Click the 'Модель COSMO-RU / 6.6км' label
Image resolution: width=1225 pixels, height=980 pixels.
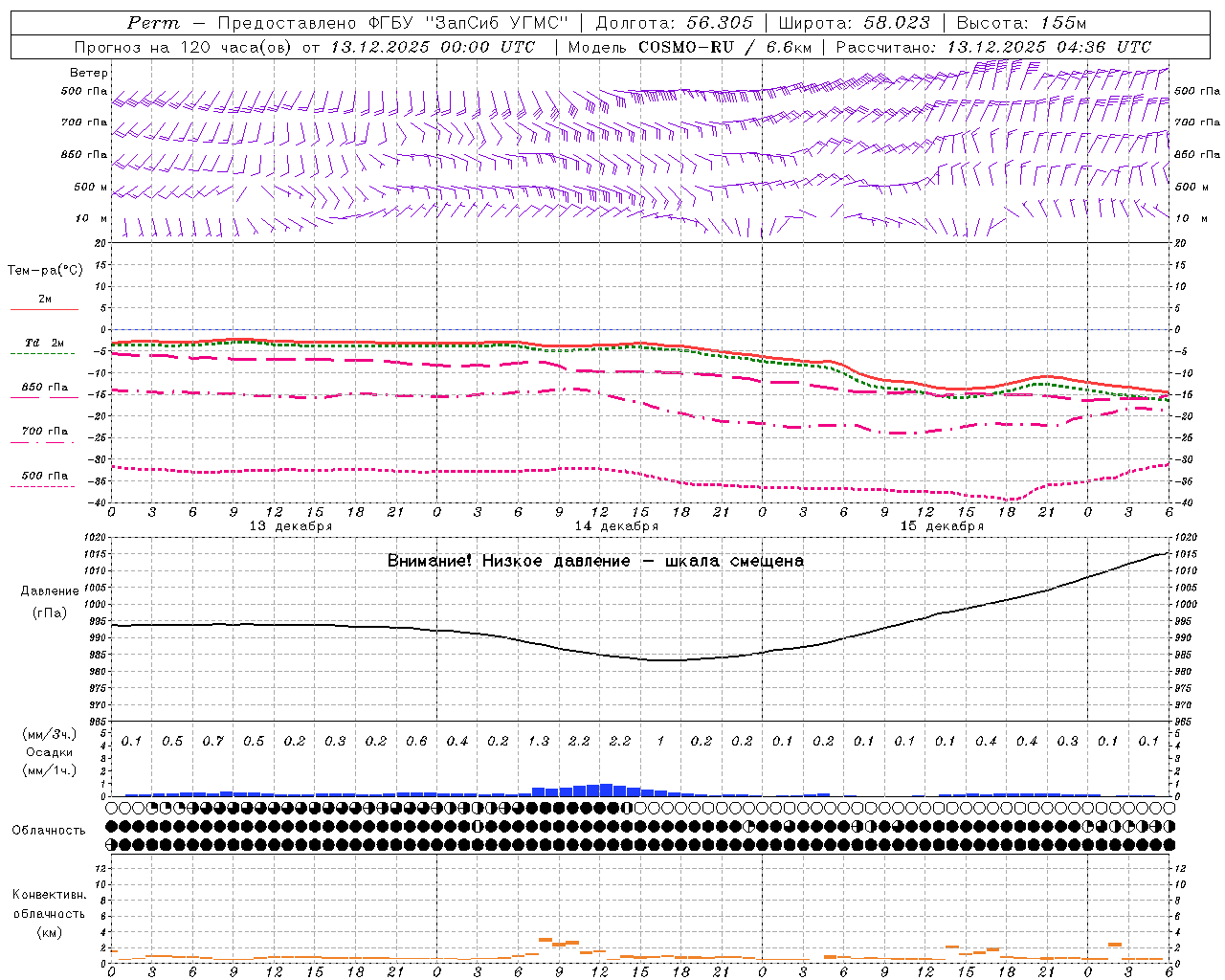click(x=689, y=46)
